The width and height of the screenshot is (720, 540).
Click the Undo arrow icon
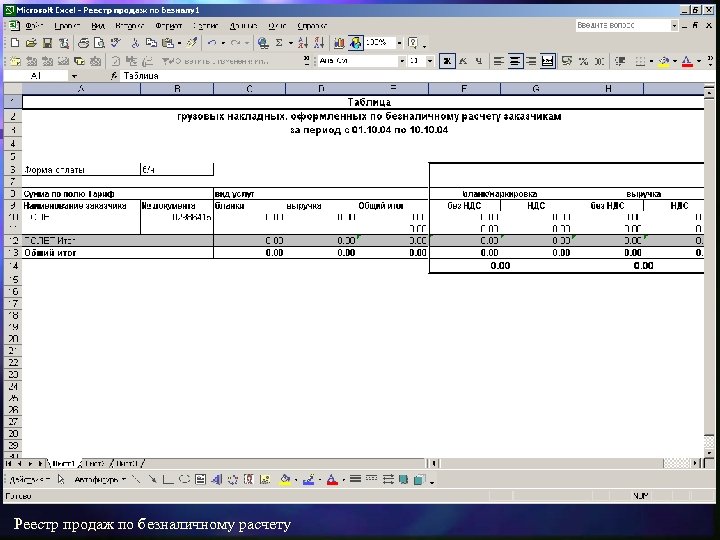(212, 43)
